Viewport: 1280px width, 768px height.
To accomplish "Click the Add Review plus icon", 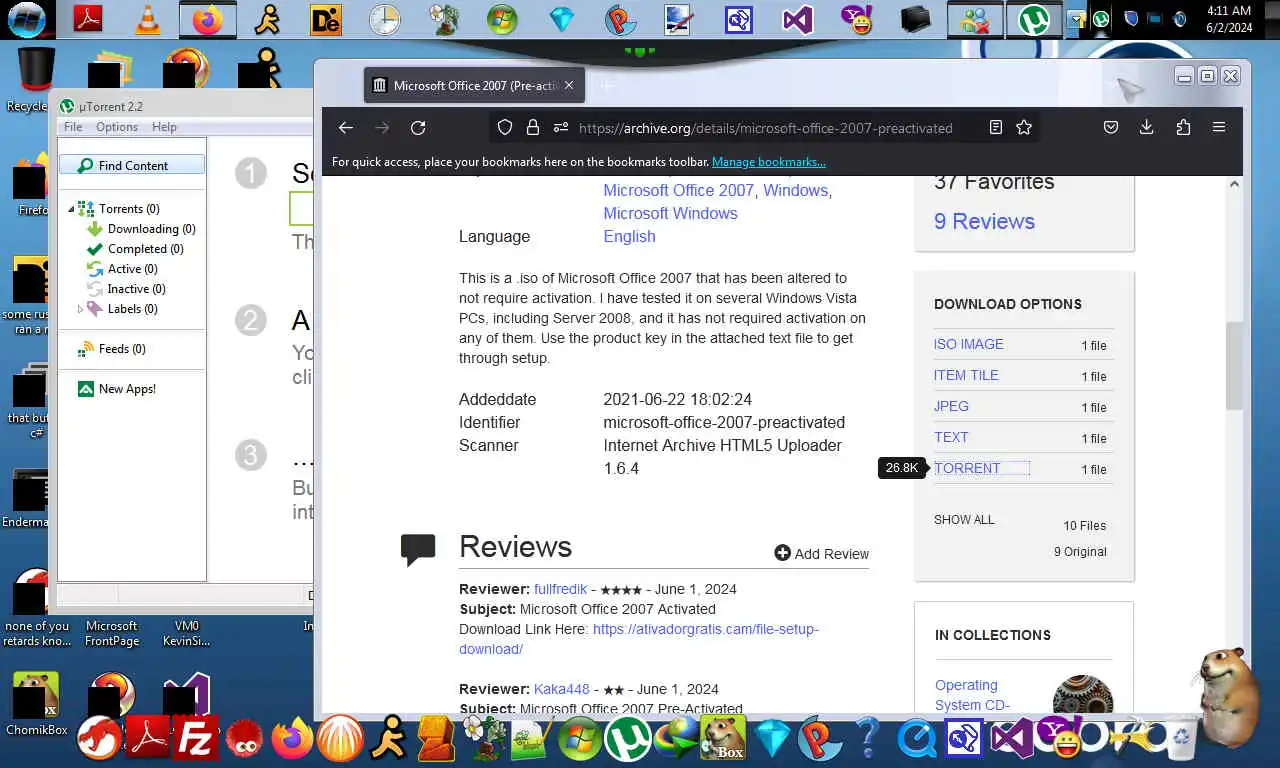I will (x=782, y=553).
